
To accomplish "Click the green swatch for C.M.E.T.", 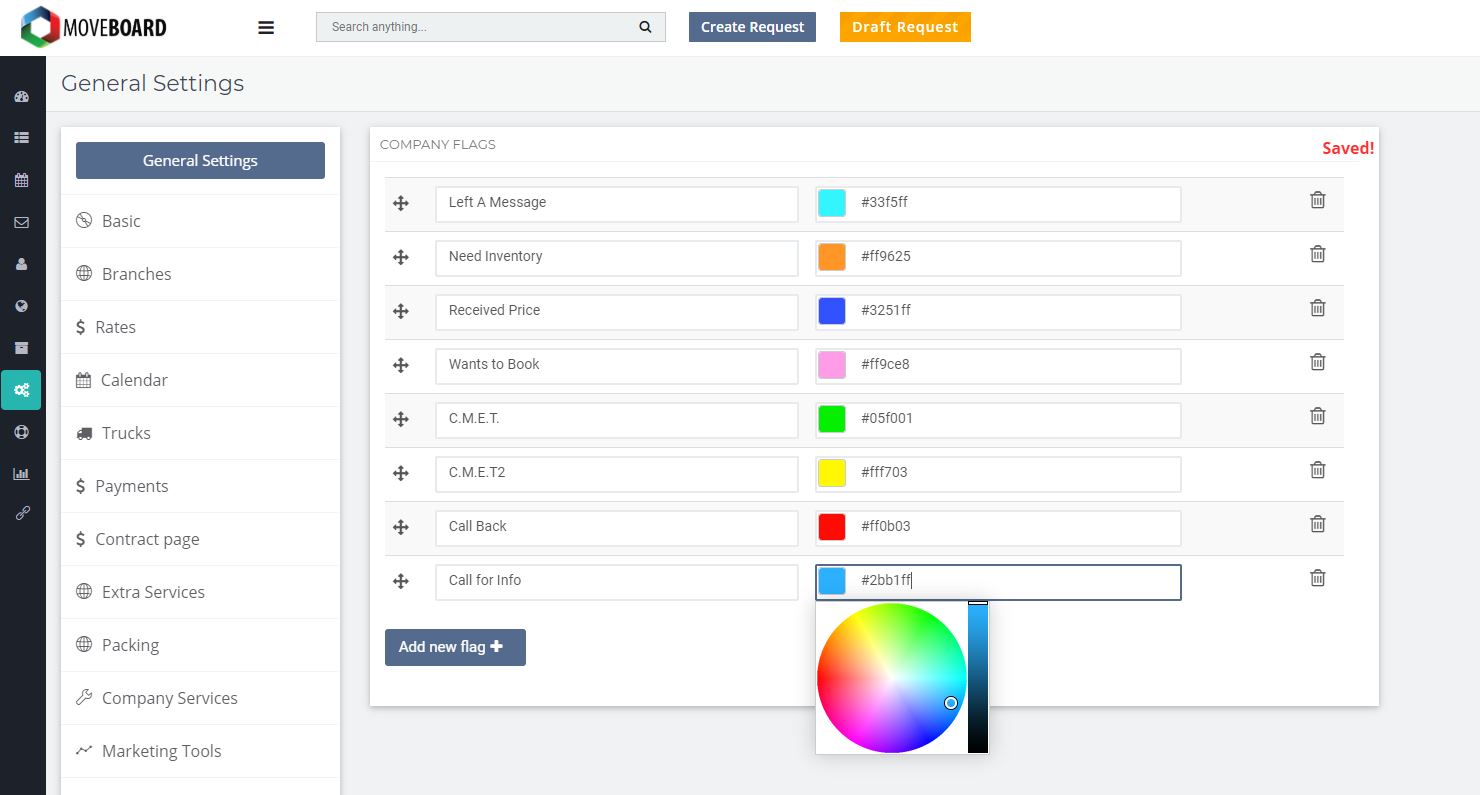I will (832, 419).
